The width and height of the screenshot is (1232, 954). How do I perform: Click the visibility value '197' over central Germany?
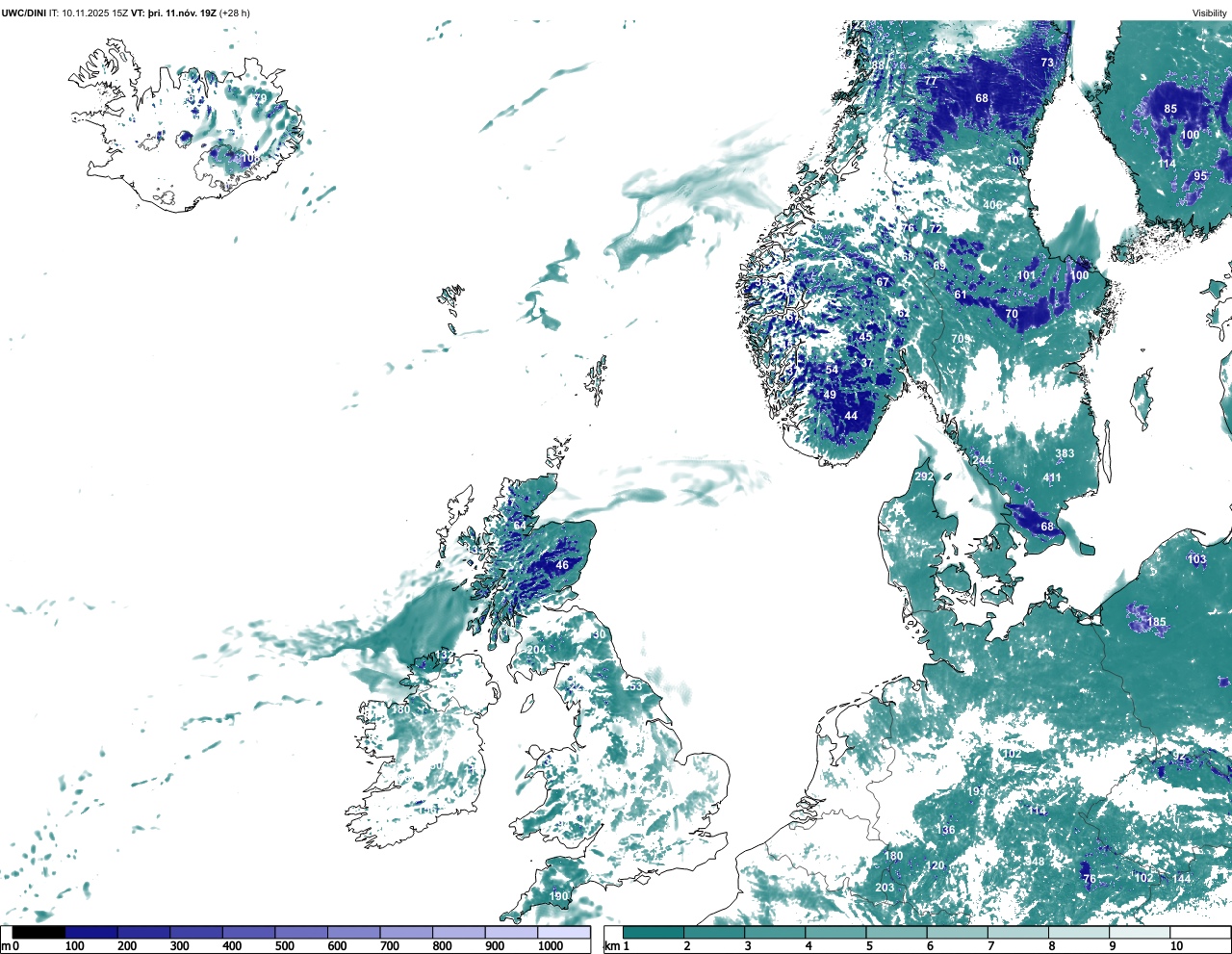point(975,791)
